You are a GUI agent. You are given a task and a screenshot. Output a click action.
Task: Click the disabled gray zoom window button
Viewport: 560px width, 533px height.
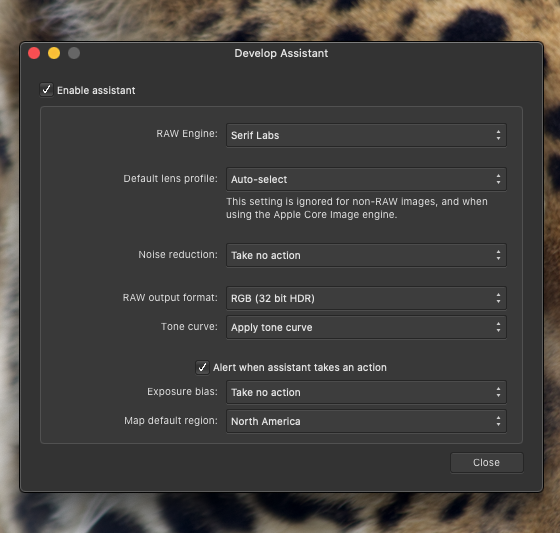[x=74, y=53]
